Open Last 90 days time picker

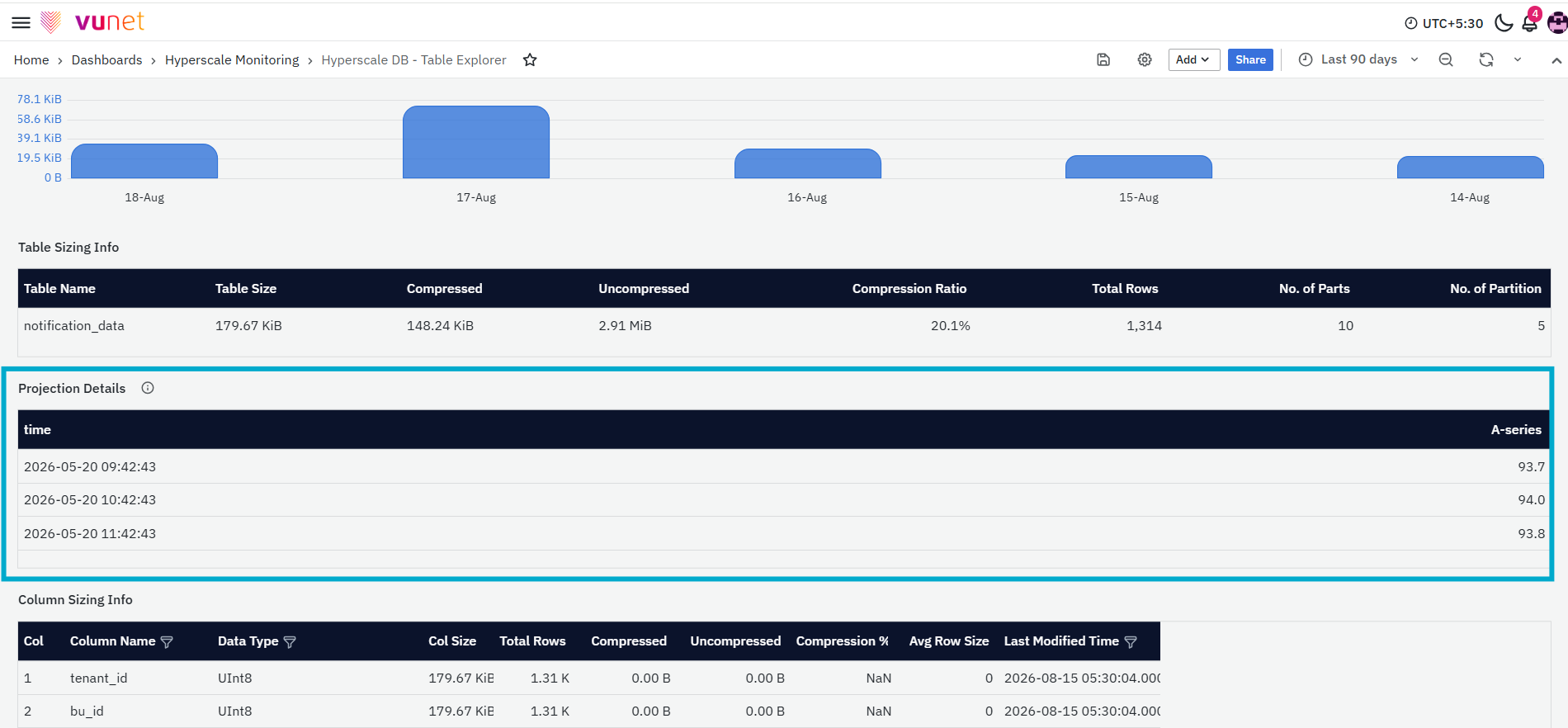[1358, 59]
